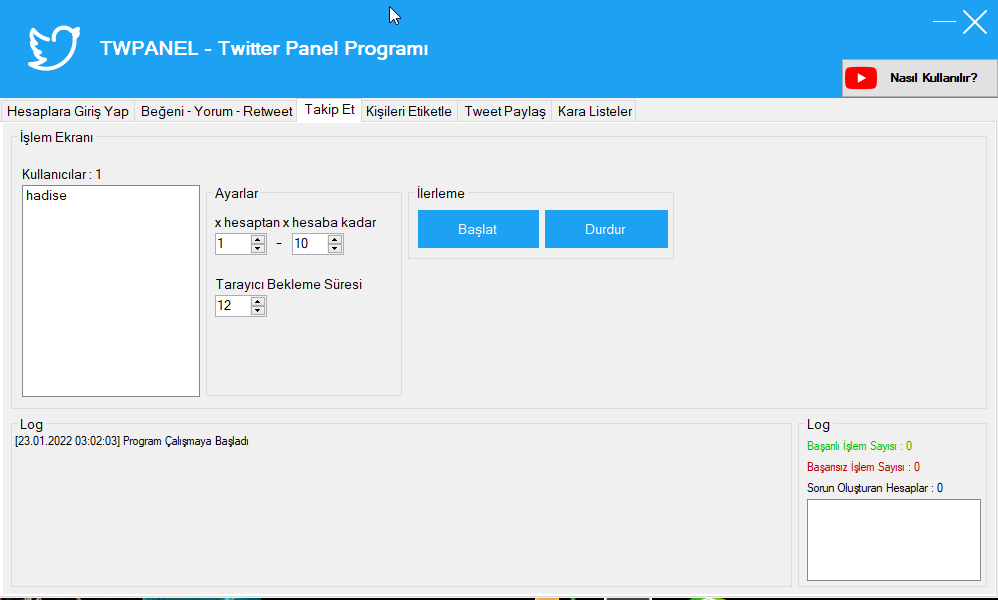Switch to Kara Listeler tab
Viewport: 998px width, 600px height.
pos(594,111)
